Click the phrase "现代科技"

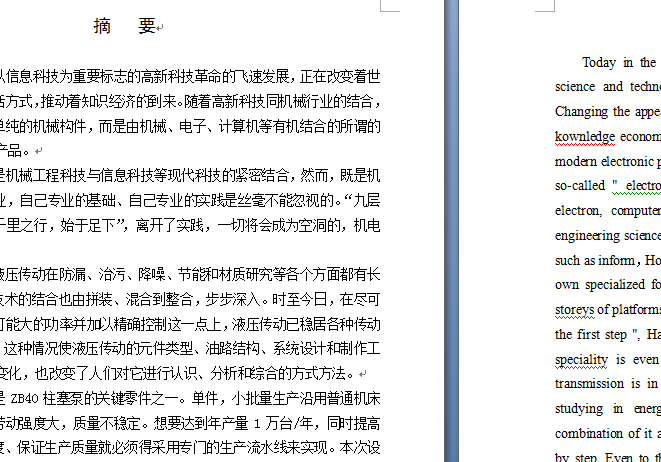click(195, 175)
